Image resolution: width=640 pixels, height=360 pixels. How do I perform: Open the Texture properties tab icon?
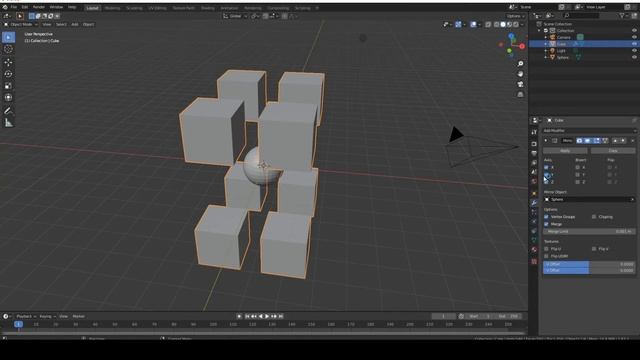534,262
